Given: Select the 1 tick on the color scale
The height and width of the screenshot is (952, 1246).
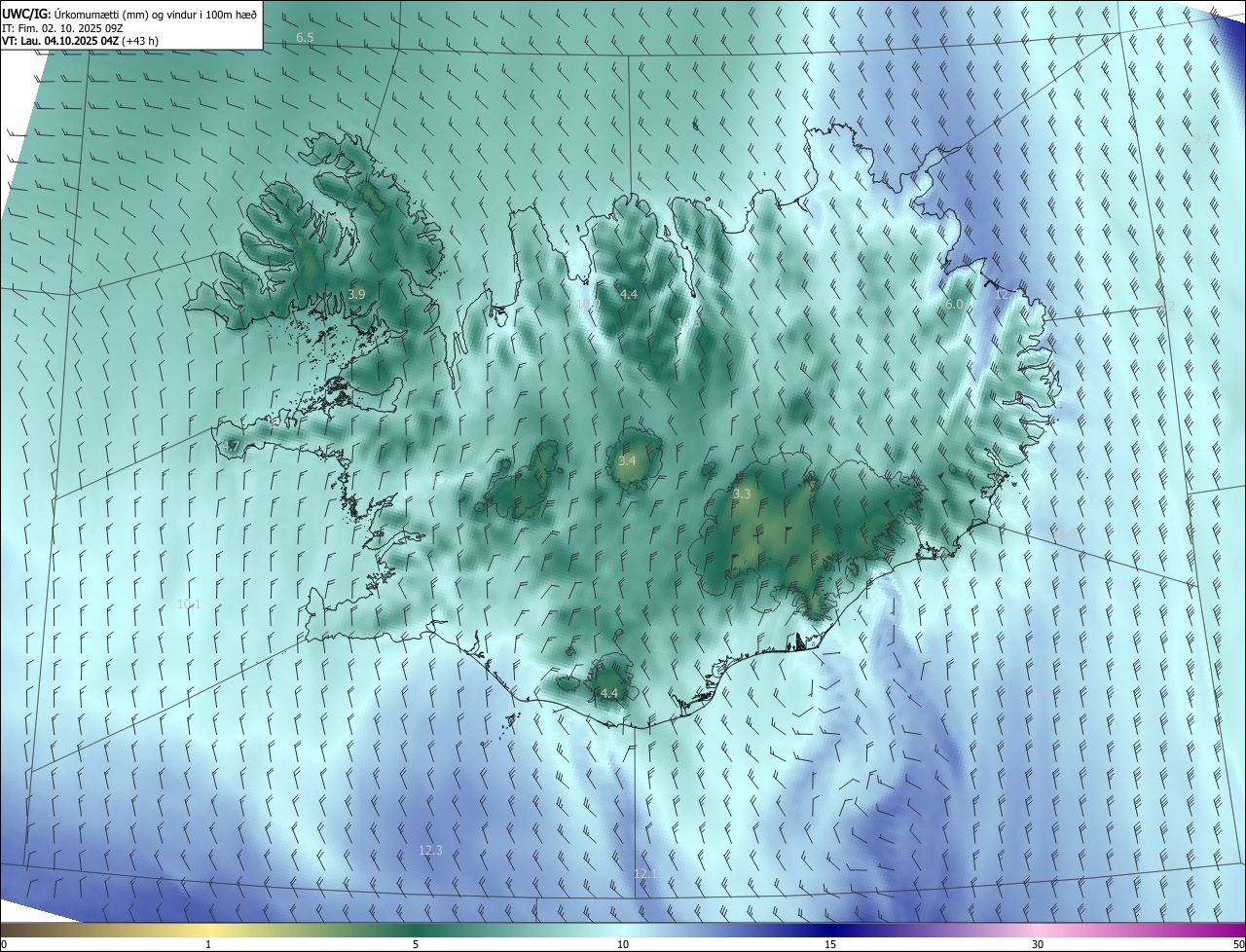Looking at the screenshot, I should pos(208,944).
